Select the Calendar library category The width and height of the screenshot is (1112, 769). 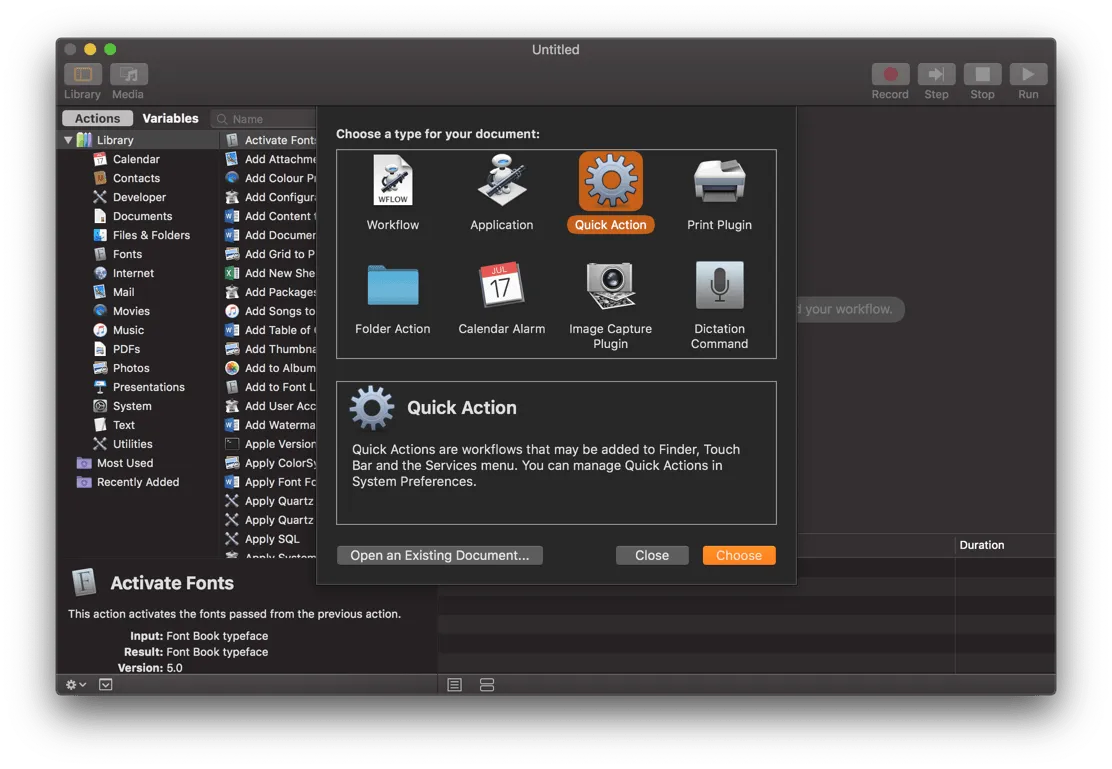pyautogui.click(x=136, y=159)
